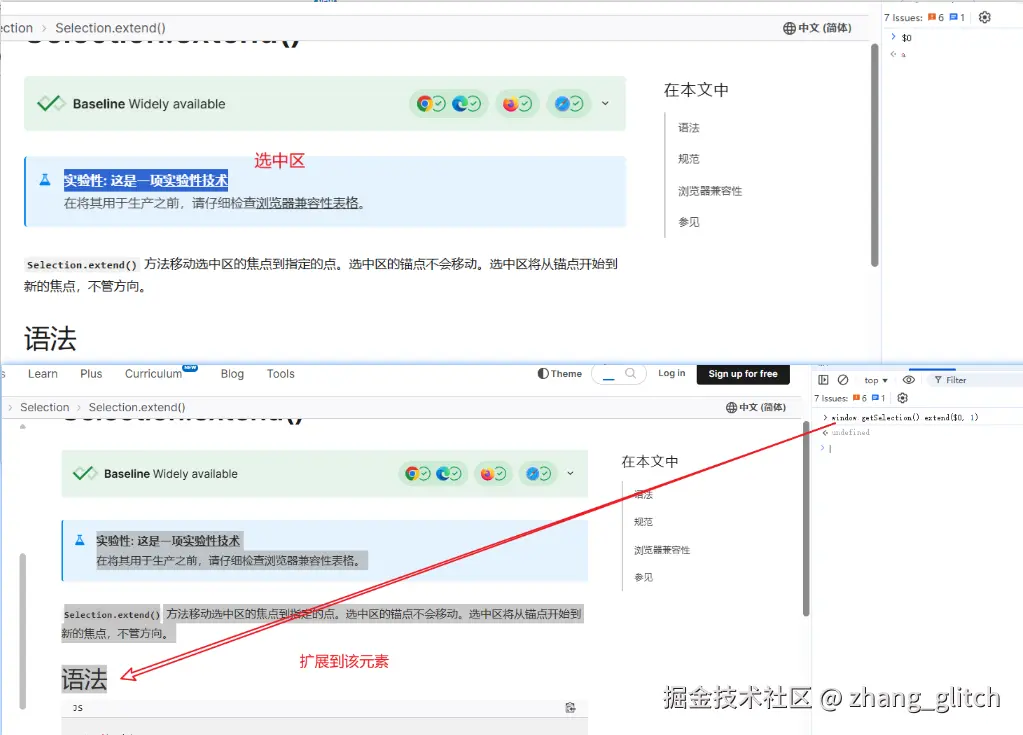Click the blue 1 issues badge in lower DevTools
Screen dimensions: 1023x735
click(878, 398)
